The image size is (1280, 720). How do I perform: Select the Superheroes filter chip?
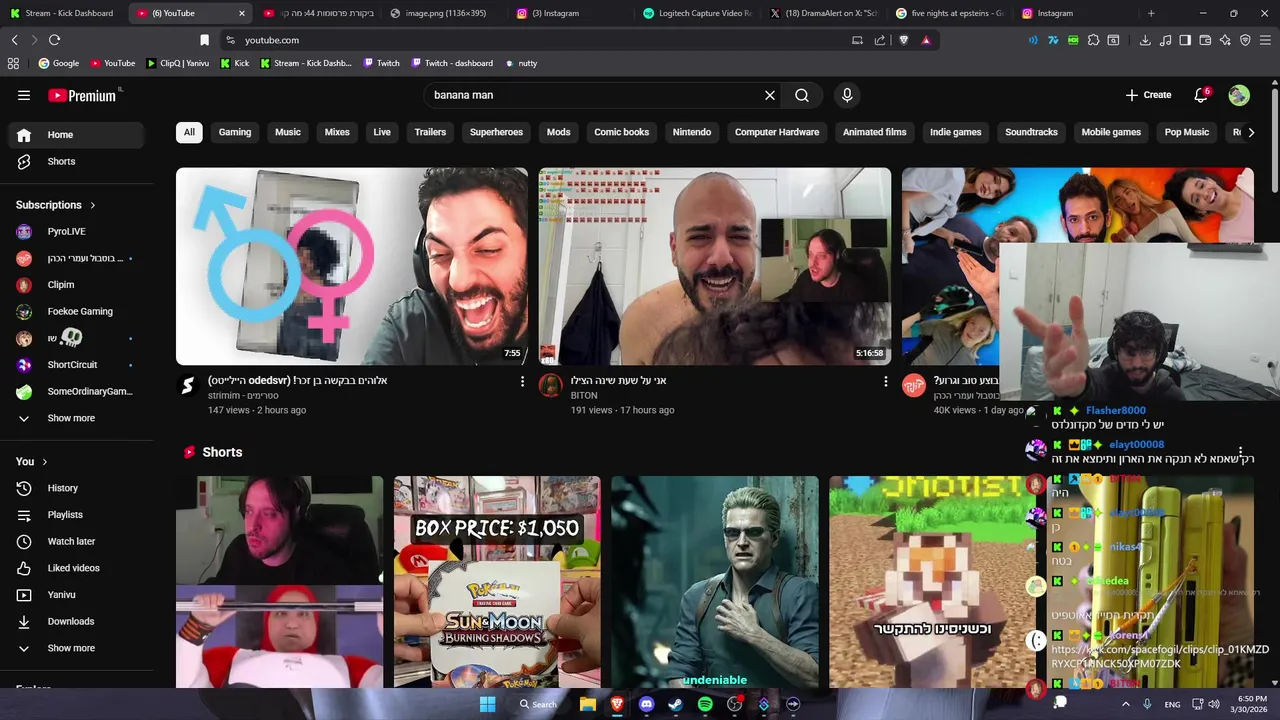[x=496, y=132]
